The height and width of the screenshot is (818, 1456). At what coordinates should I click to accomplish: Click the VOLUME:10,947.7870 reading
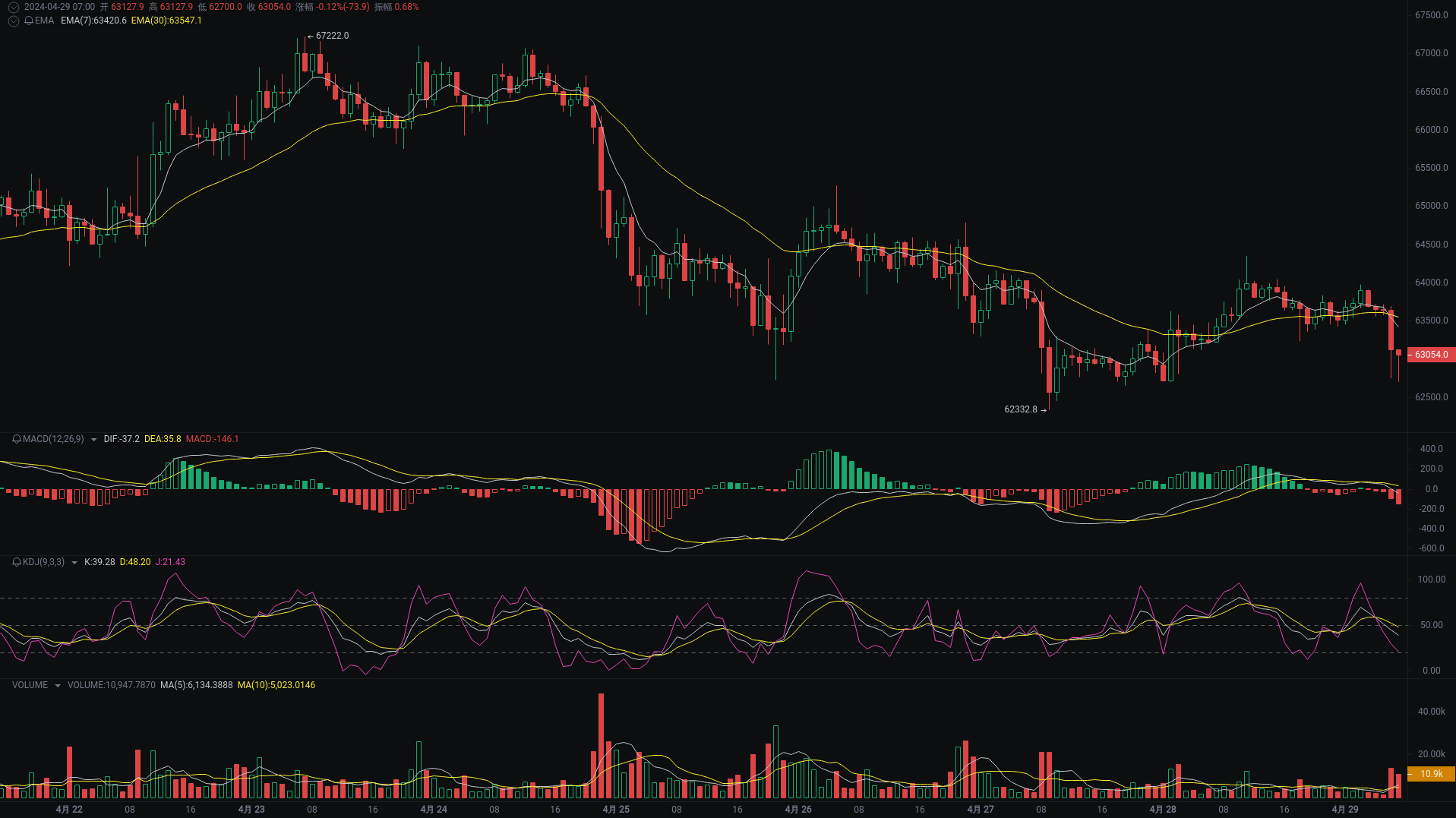(x=112, y=685)
